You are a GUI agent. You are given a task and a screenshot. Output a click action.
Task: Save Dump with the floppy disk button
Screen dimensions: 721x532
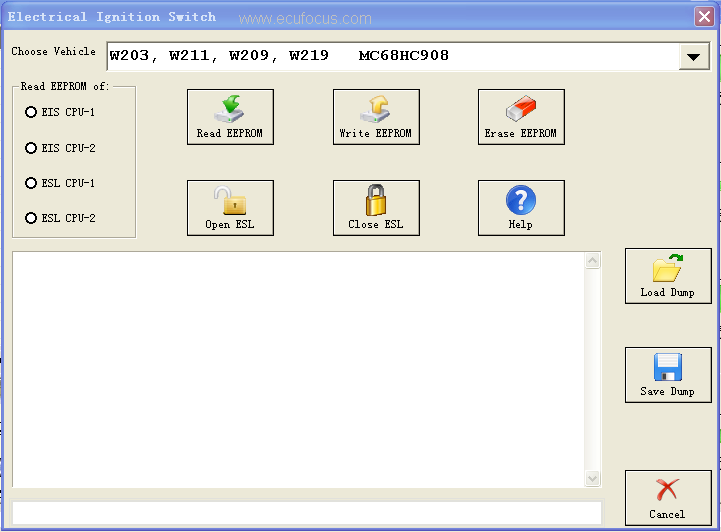[668, 375]
